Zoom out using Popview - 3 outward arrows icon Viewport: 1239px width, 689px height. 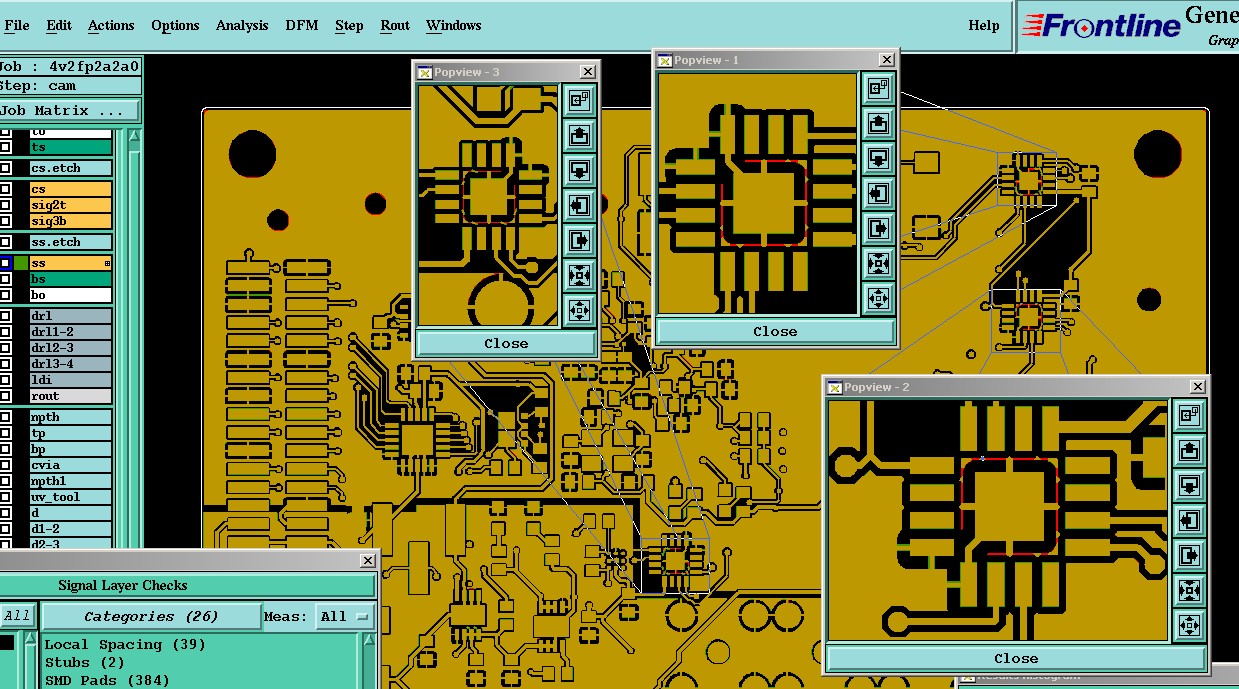(579, 310)
